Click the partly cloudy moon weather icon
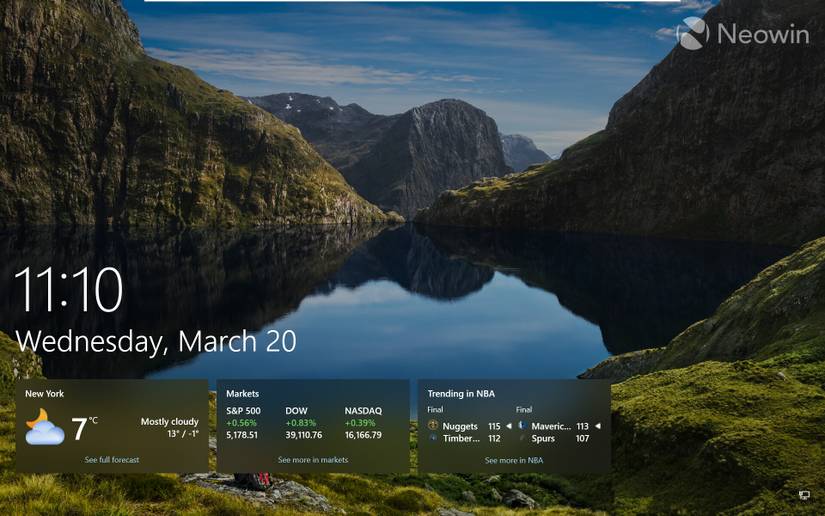The height and width of the screenshot is (516, 825). [x=45, y=428]
